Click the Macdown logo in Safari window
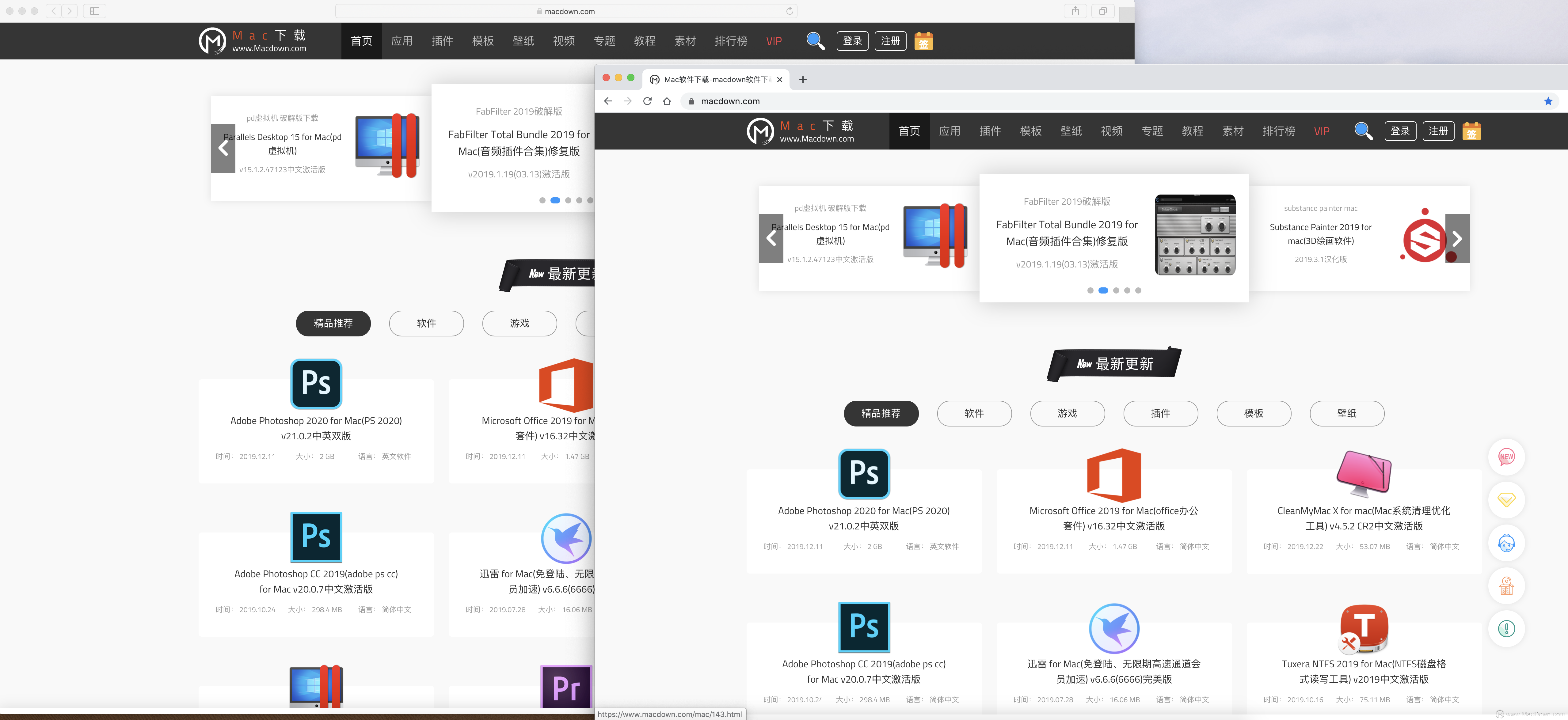The image size is (1568, 720). (x=253, y=41)
